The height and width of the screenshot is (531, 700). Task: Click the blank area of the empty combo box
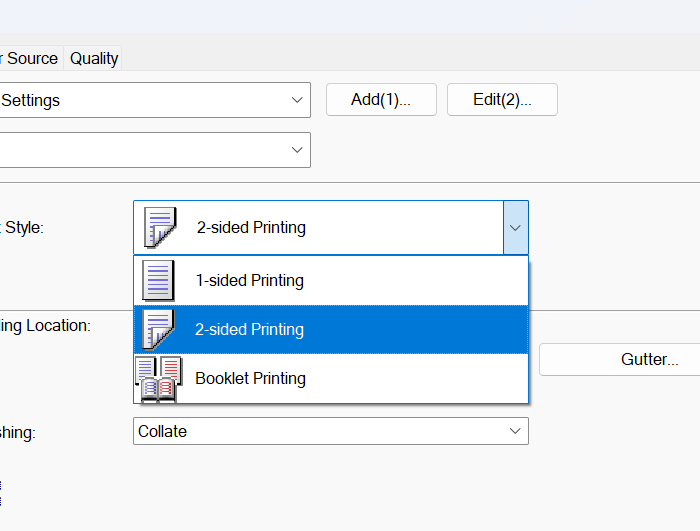click(140, 150)
